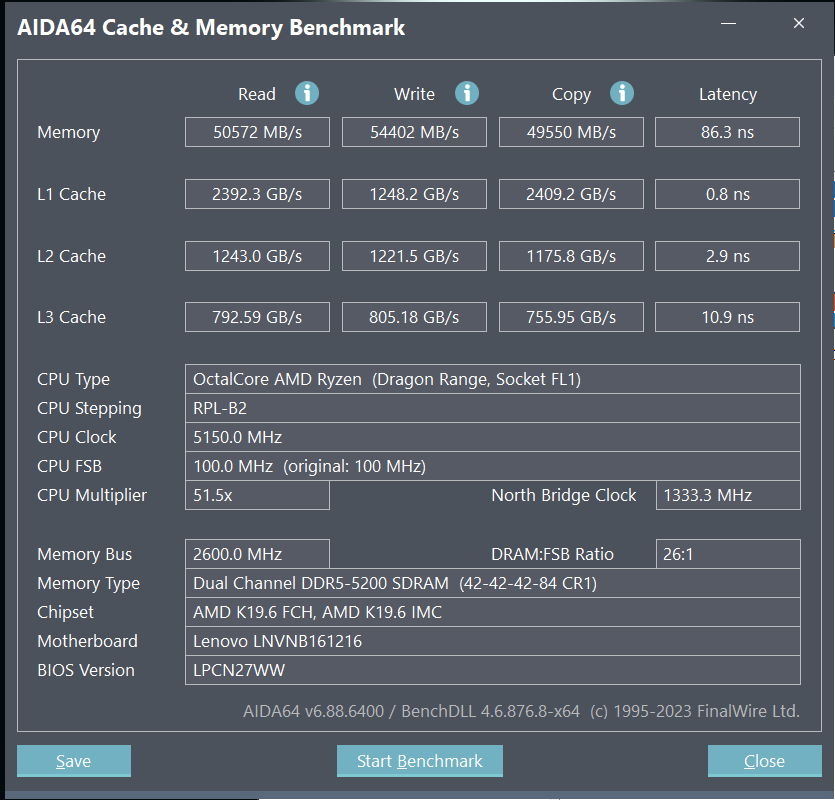Click the Close button at bottom
Image resolution: width=835 pixels, height=800 pixels.
point(764,761)
